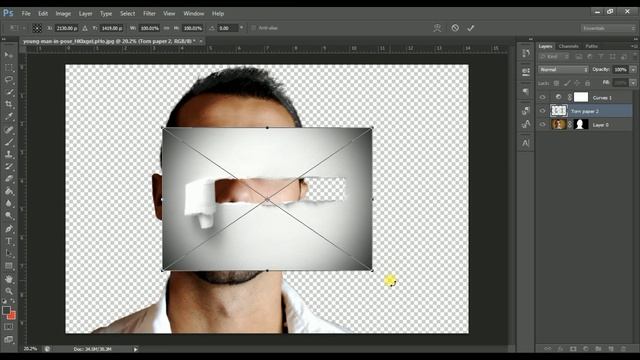Image resolution: width=640 pixels, height=360 pixels.
Task: Open the Layer menu
Action: (85, 13)
